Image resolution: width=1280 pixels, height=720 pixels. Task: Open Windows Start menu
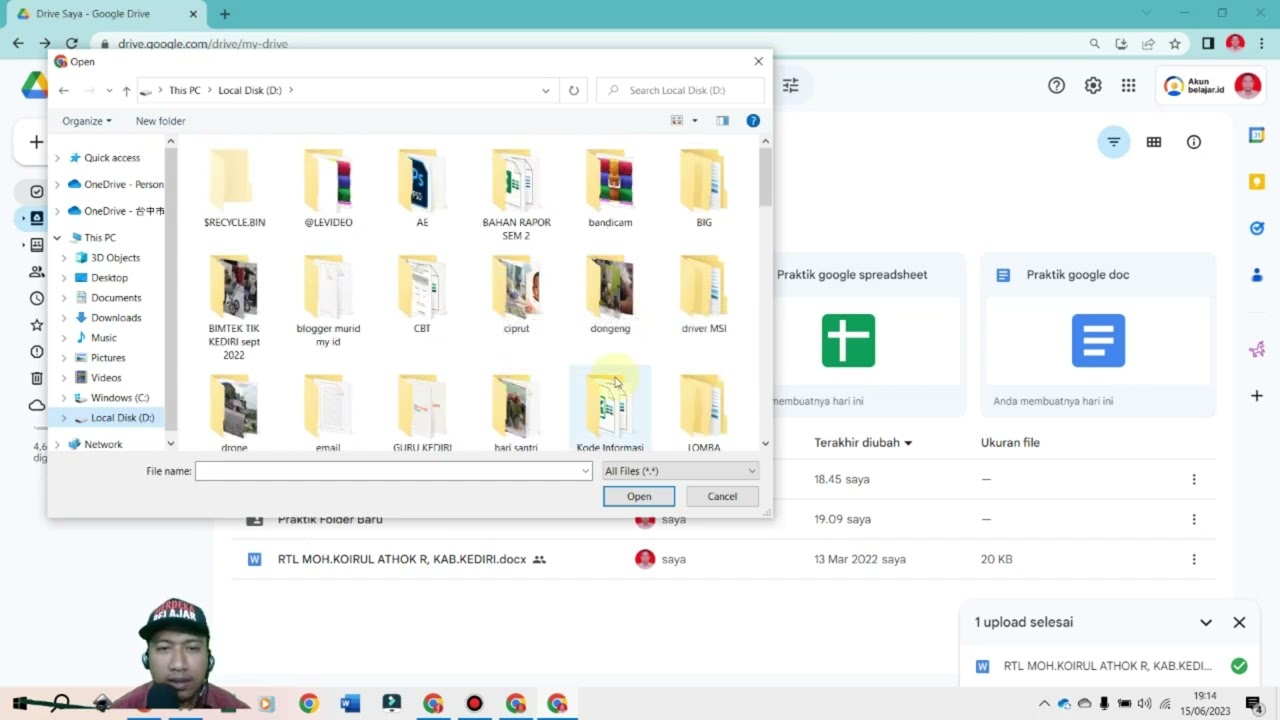pos(19,704)
